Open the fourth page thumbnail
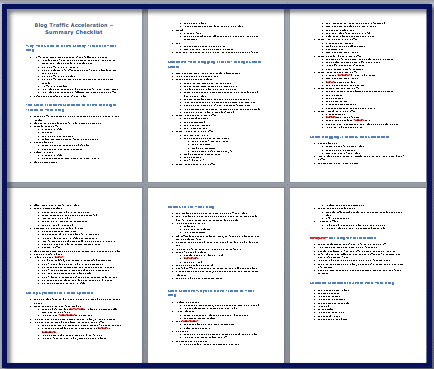 tap(75, 275)
